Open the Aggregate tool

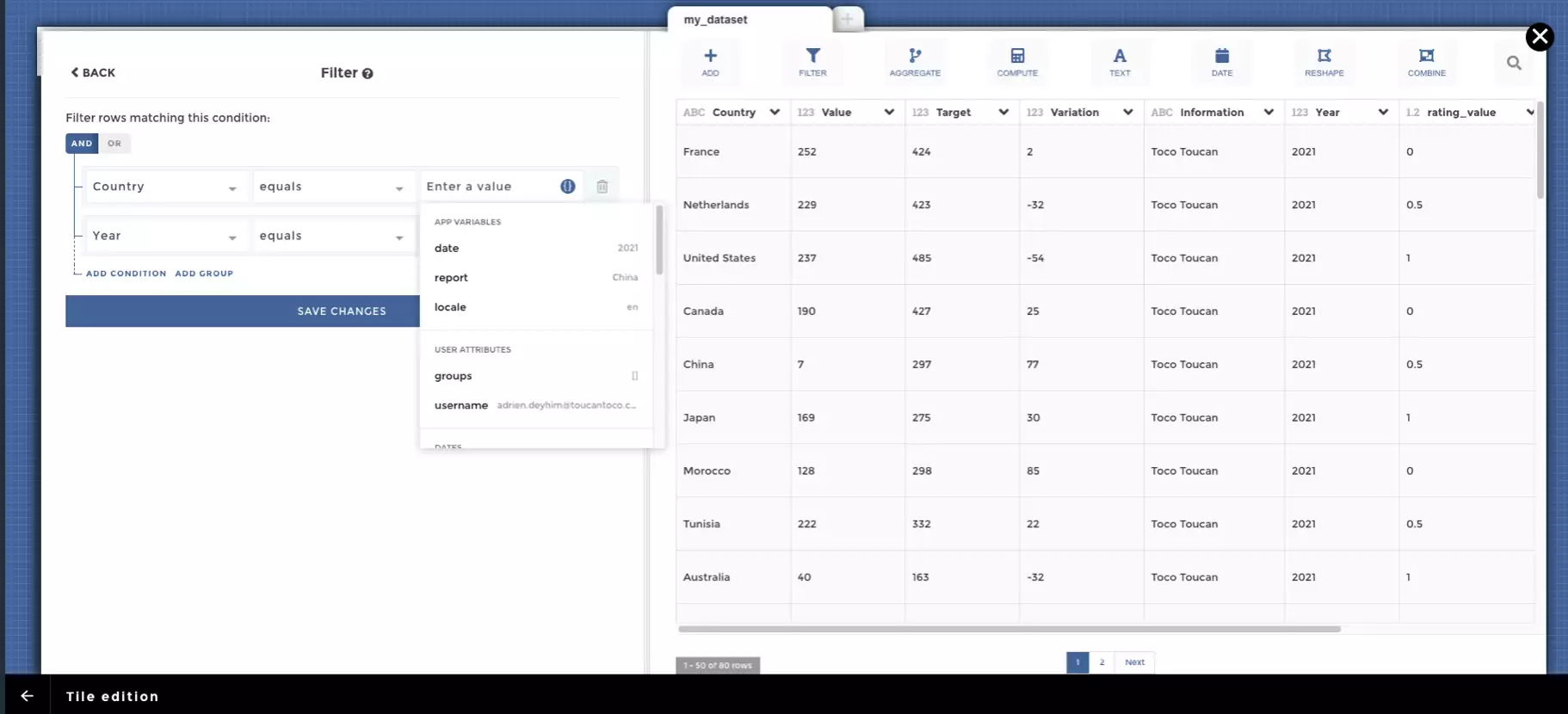[x=914, y=62]
